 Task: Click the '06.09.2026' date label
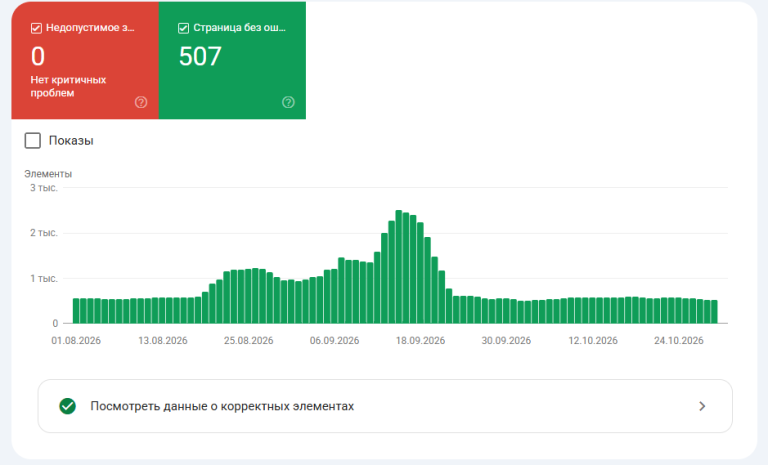tap(334, 341)
